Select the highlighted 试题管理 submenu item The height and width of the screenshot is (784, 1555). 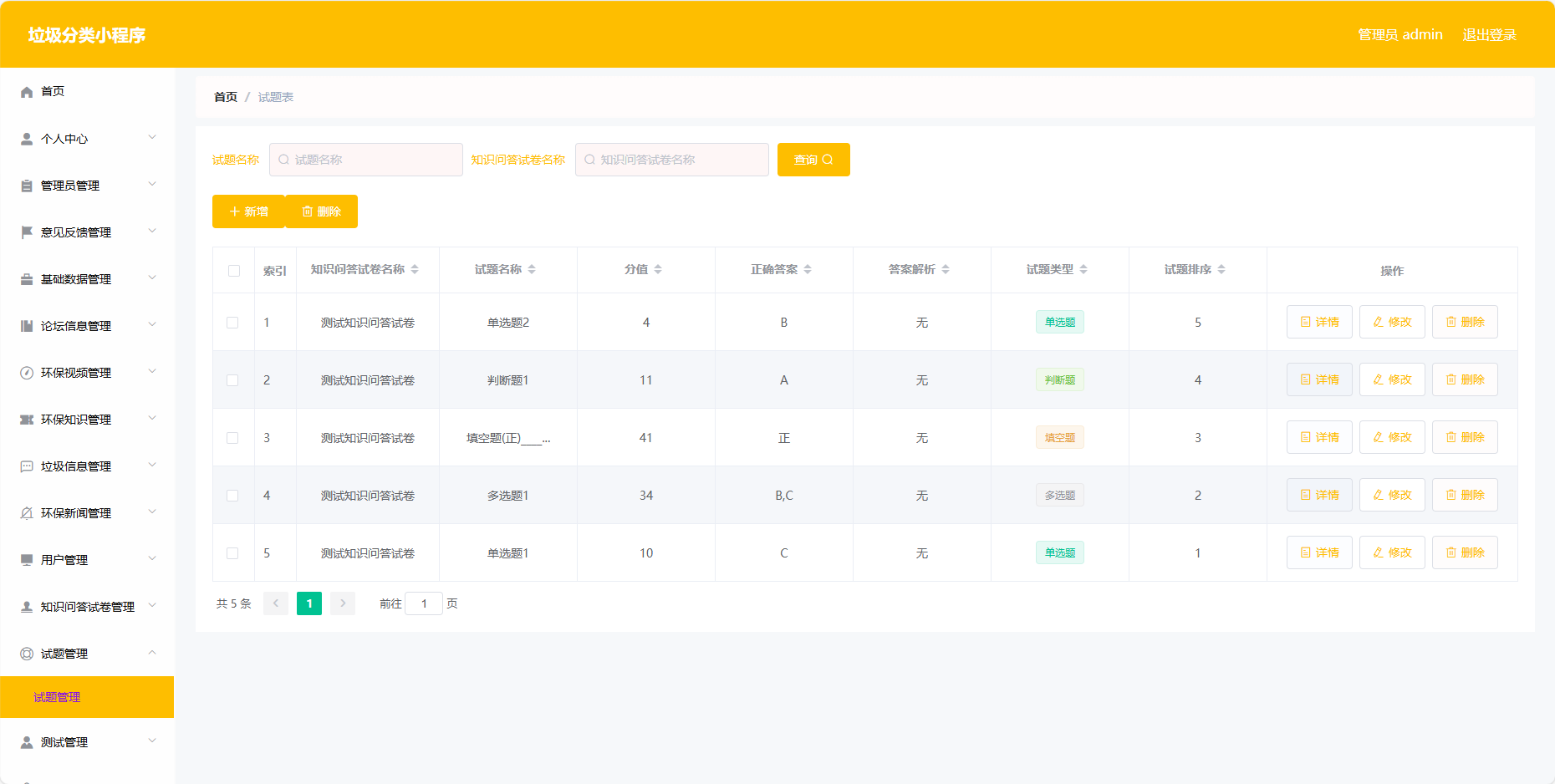(87, 697)
